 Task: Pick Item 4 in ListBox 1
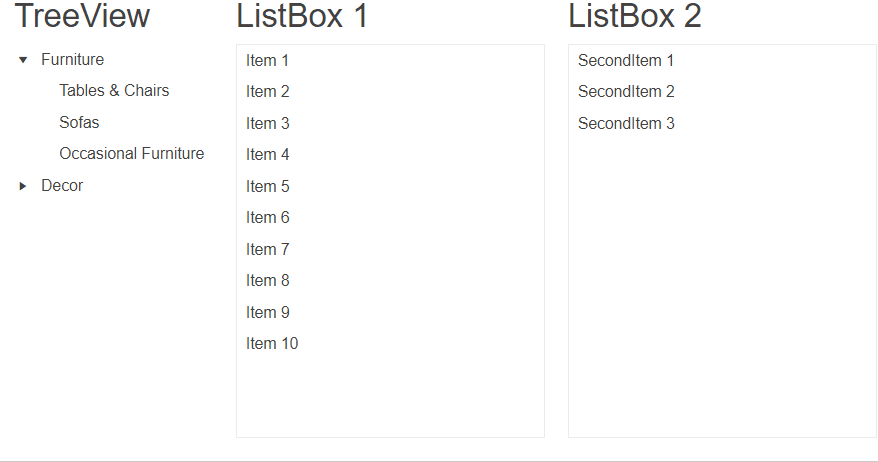[268, 155]
